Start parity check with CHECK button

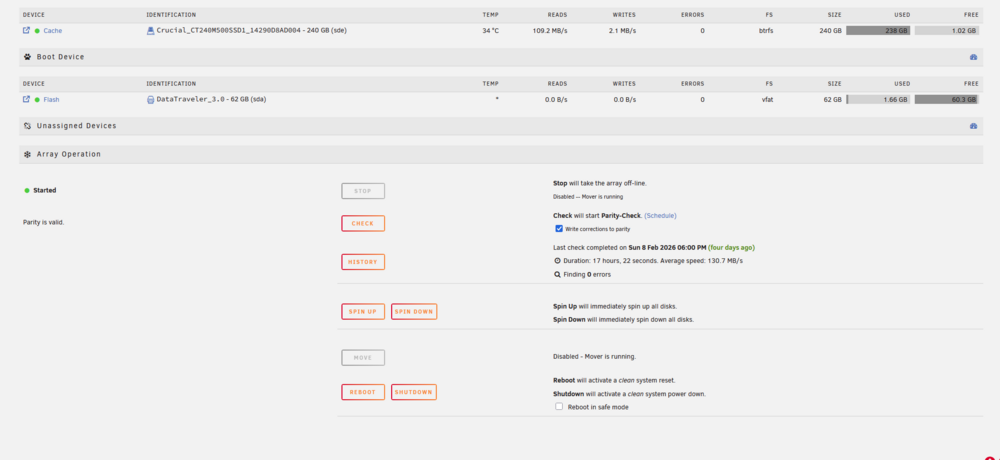(363, 223)
